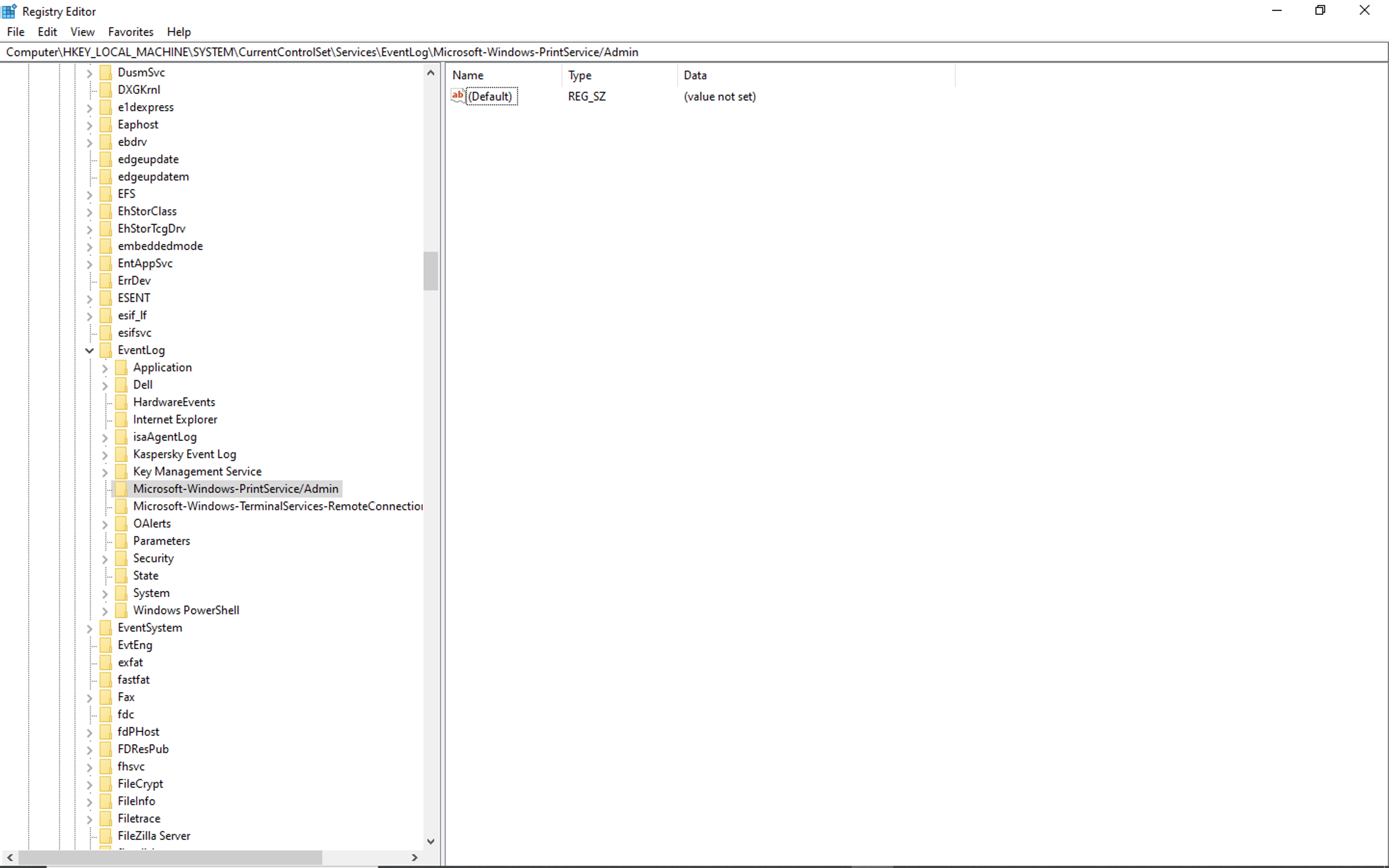Collapse the EventLog tree node
The width and height of the screenshot is (1389, 868).
(x=90, y=350)
